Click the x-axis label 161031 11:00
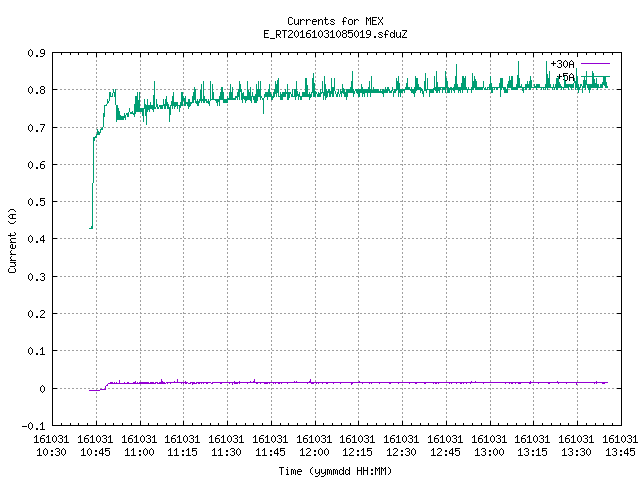This screenshot has height=480, width=640. click(139, 446)
